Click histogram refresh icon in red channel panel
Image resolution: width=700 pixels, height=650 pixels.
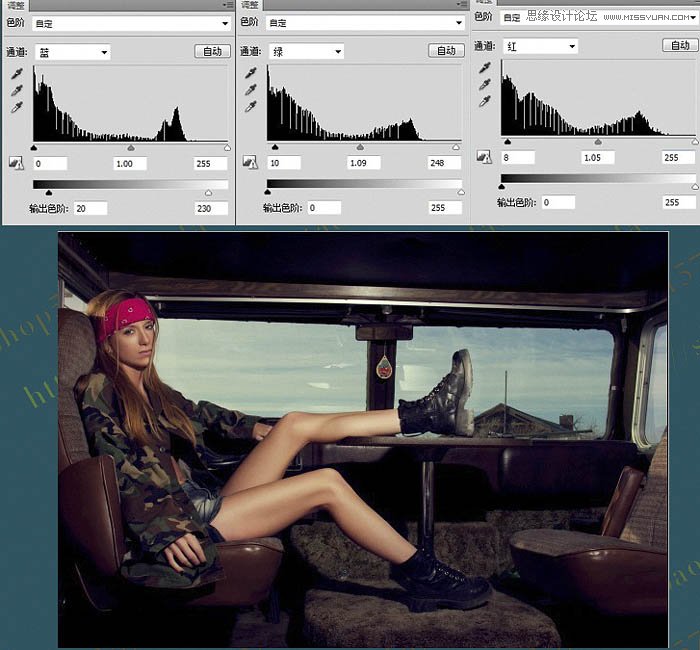tap(484, 156)
